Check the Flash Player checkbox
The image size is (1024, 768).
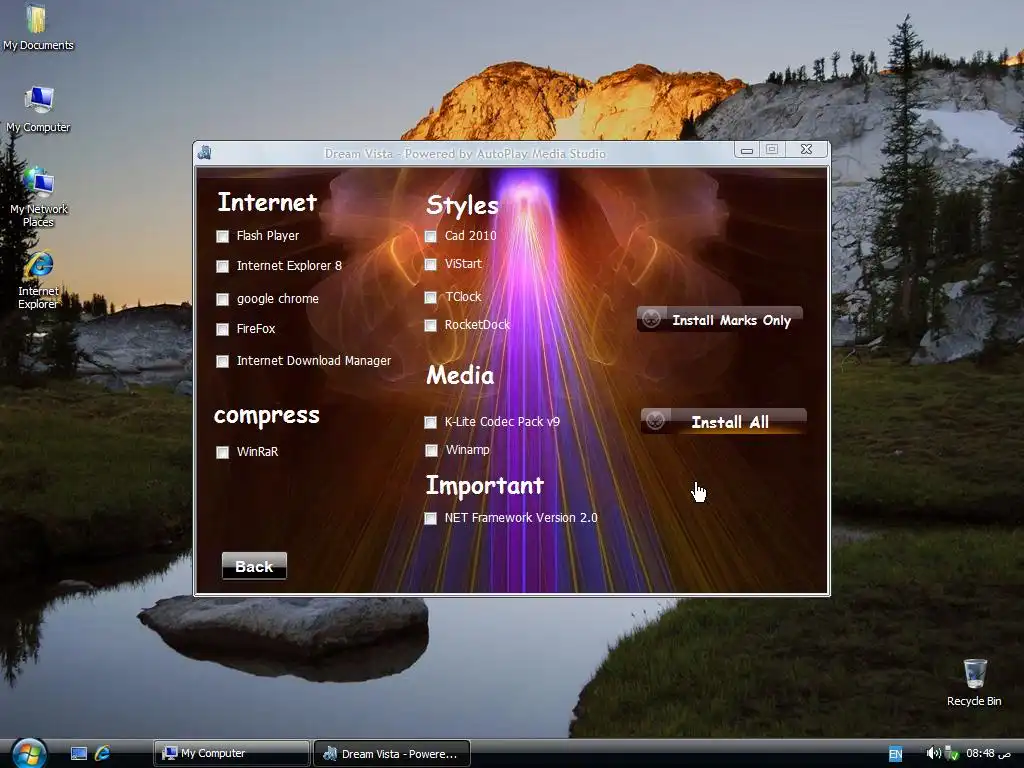(223, 236)
